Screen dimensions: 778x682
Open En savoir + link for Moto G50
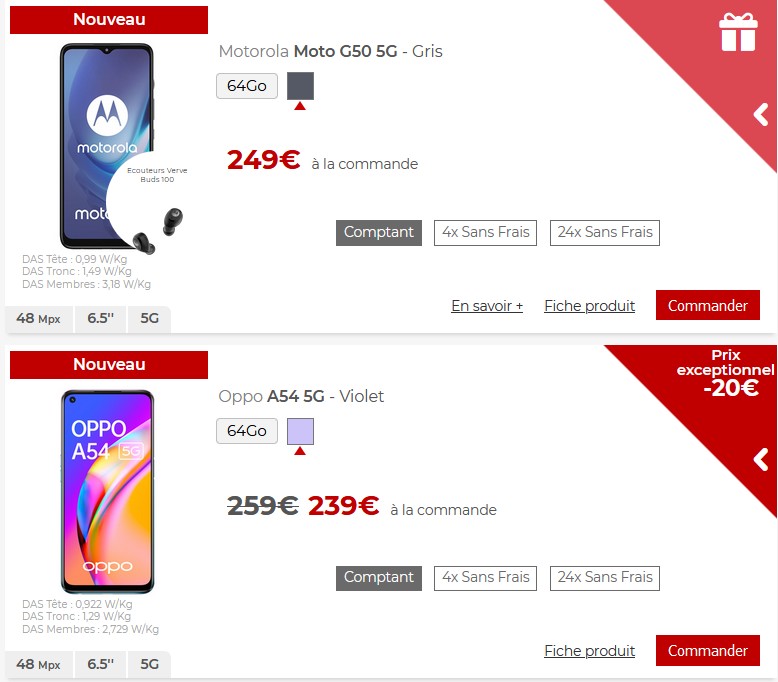pyautogui.click(x=487, y=306)
